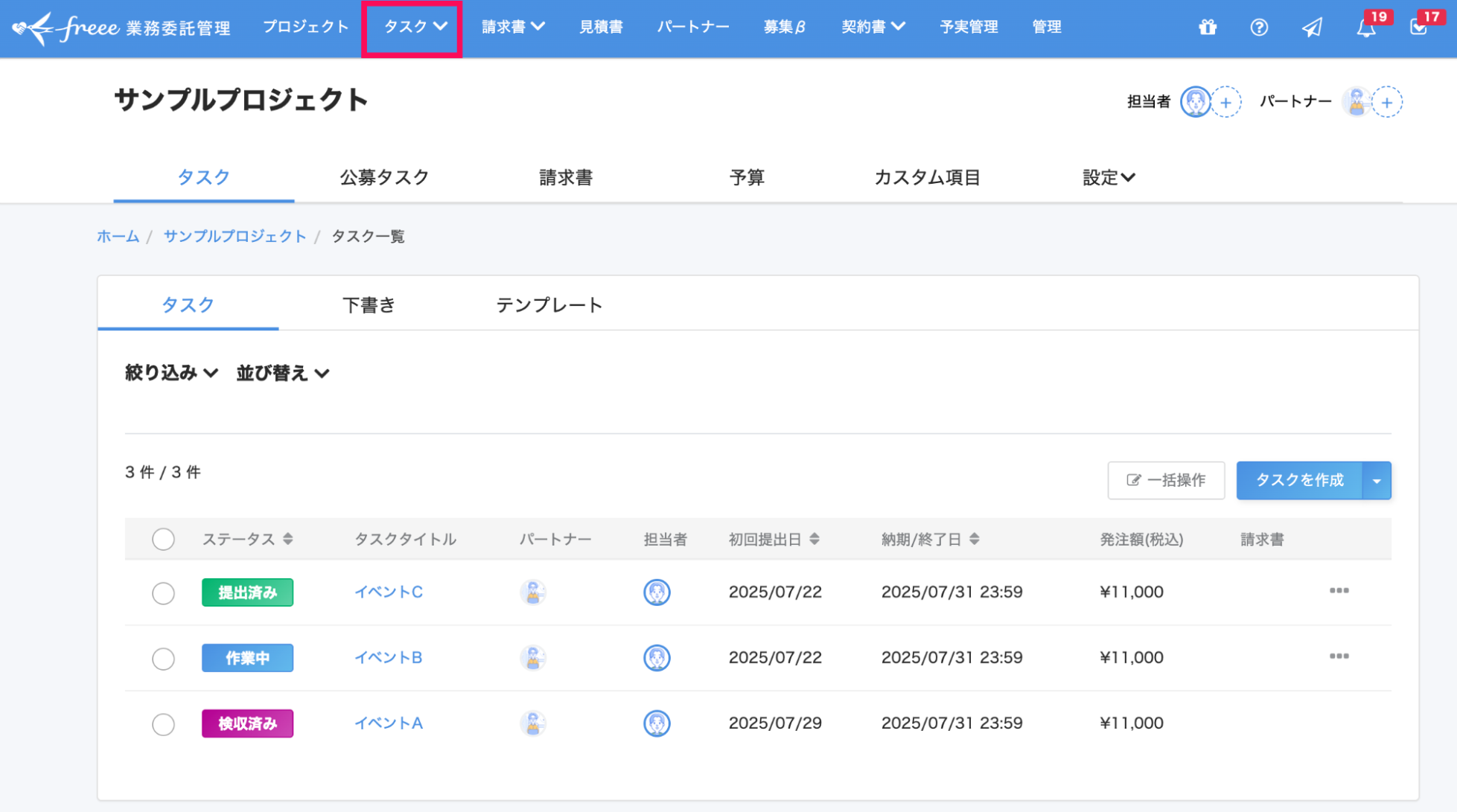Switch to the project 請求書 tab
Screen dimensions: 1457x812
(566, 178)
